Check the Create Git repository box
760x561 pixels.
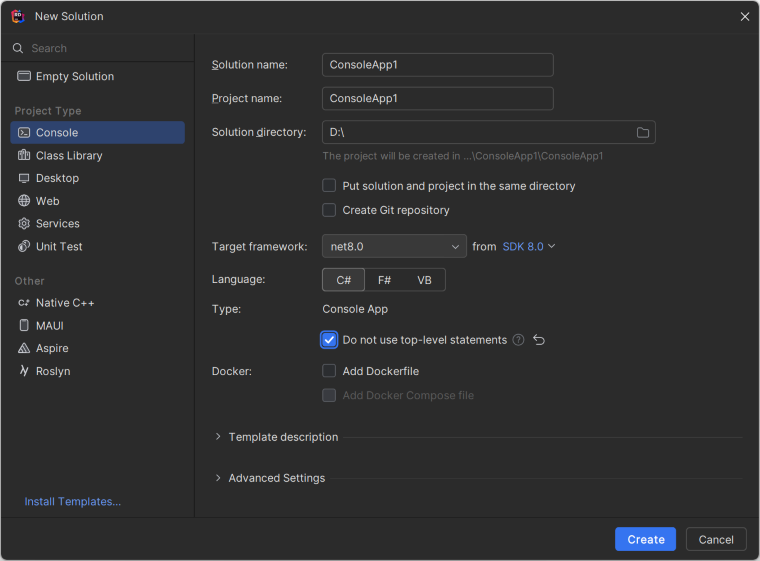click(329, 210)
